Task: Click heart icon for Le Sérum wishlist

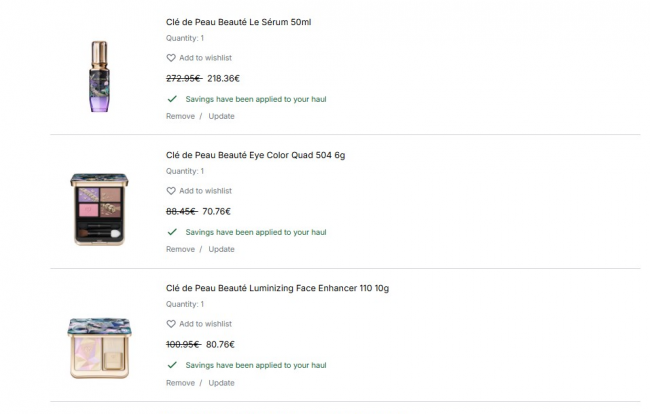Action: [171, 58]
